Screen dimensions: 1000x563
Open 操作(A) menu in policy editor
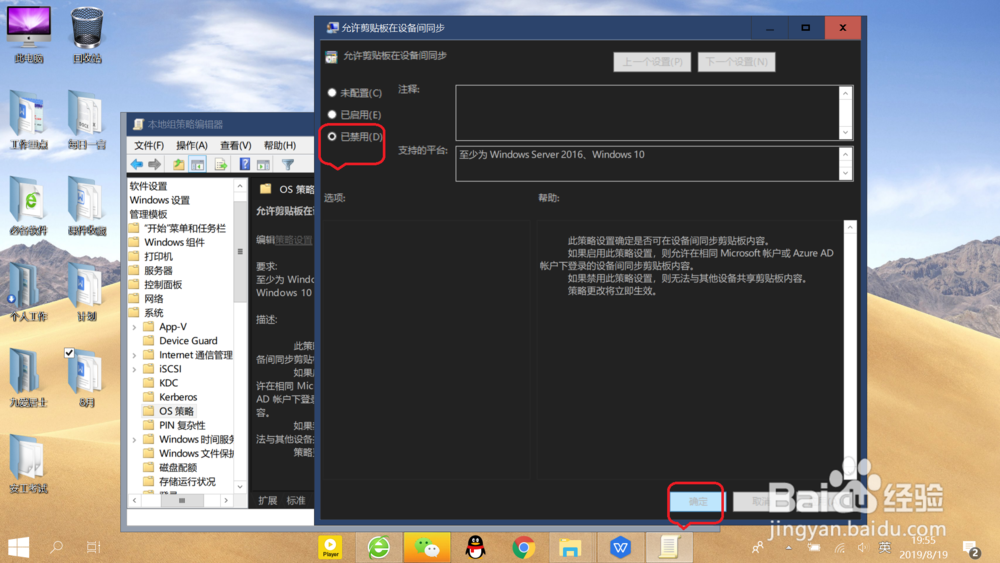(x=192, y=145)
